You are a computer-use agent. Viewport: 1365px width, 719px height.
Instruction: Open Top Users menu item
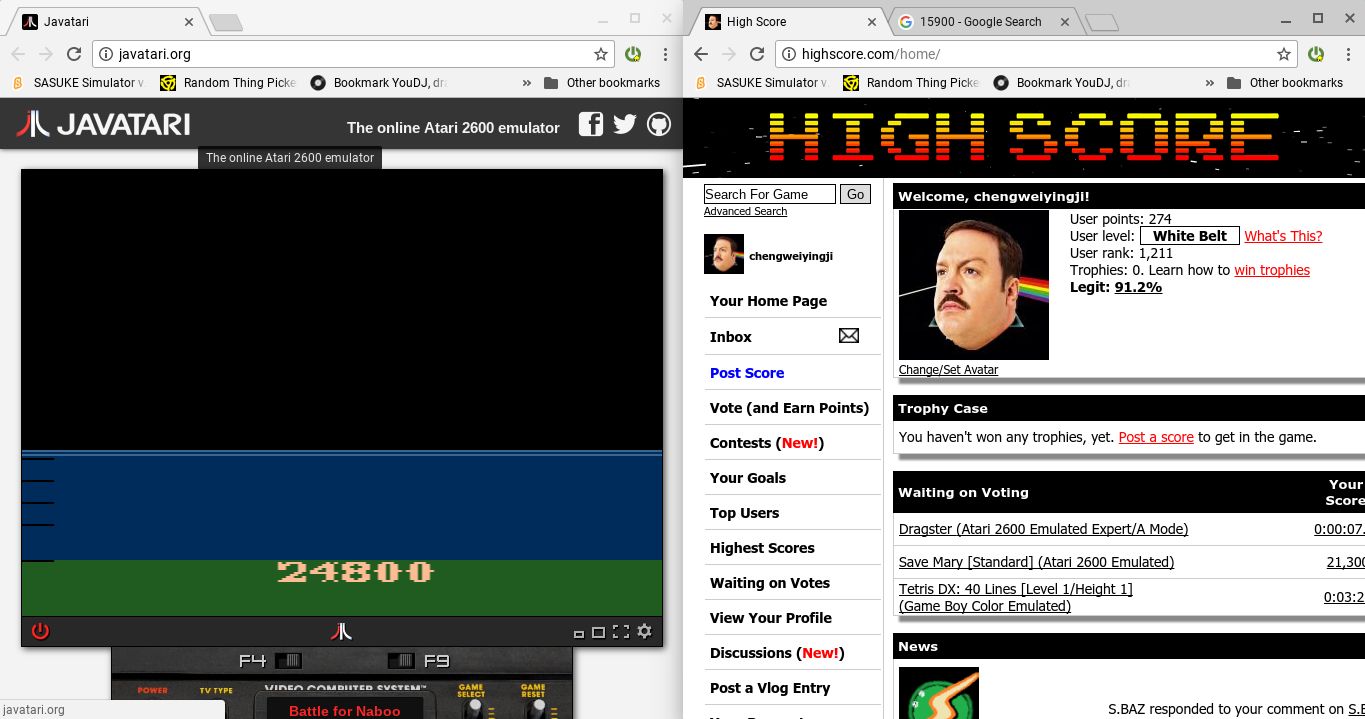point(744,513)
